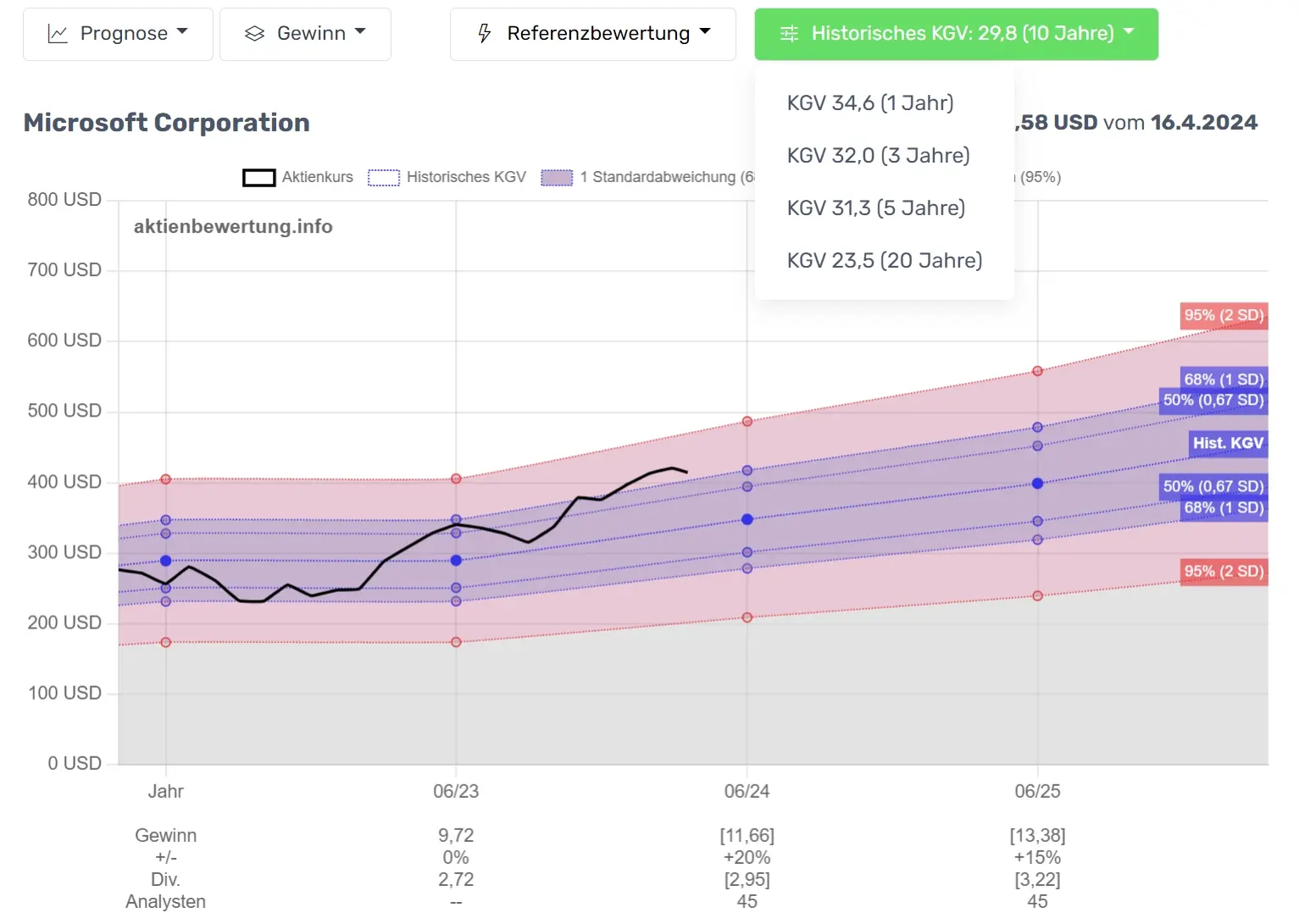The height and width of the screenshot is (924, 1299).
Task: Click the 800 USD axis label
Action: (x=64, y=200)
